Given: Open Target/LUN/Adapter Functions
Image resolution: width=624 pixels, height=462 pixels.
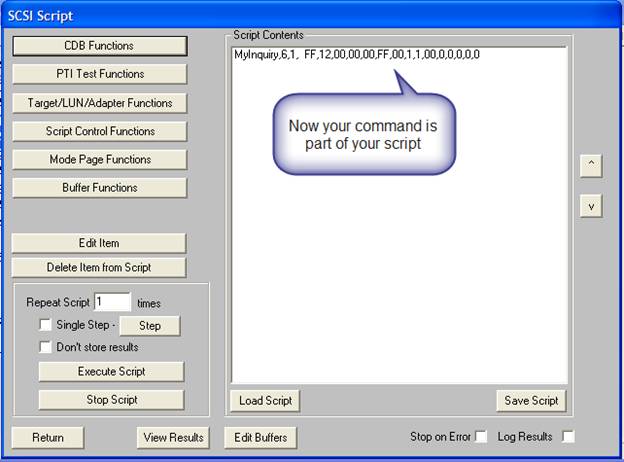Looking at the screenshot, I should pos(99,103).
